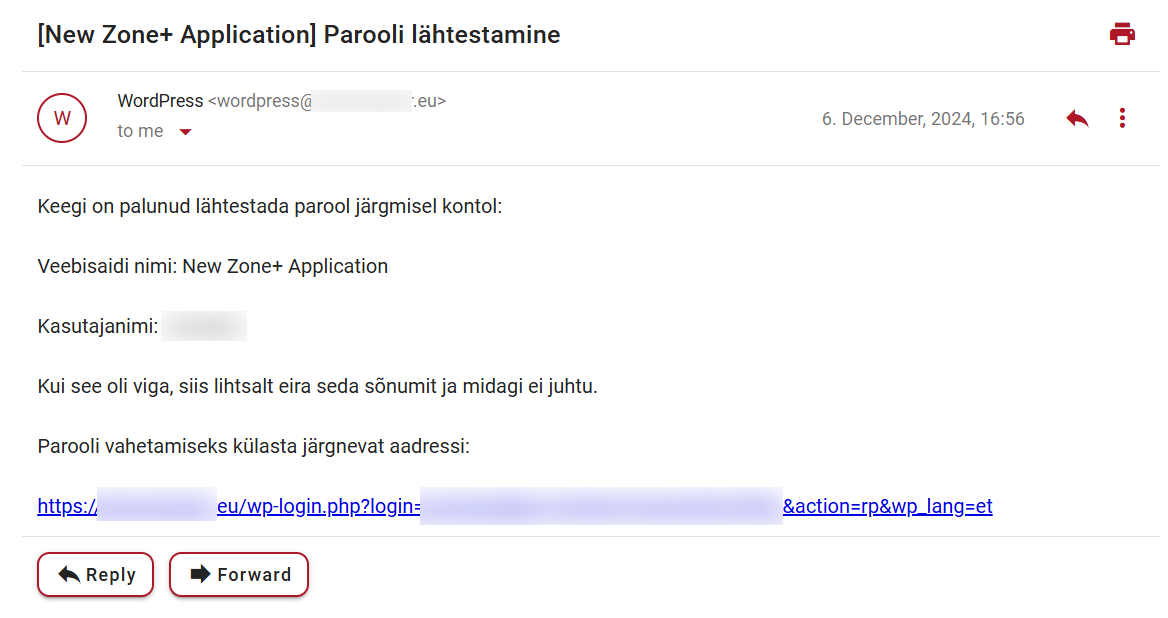Image resolution: width=1168 pixels, height=618 pixels.
Task: Click the round W sender avatar
Action: (62, 118)
